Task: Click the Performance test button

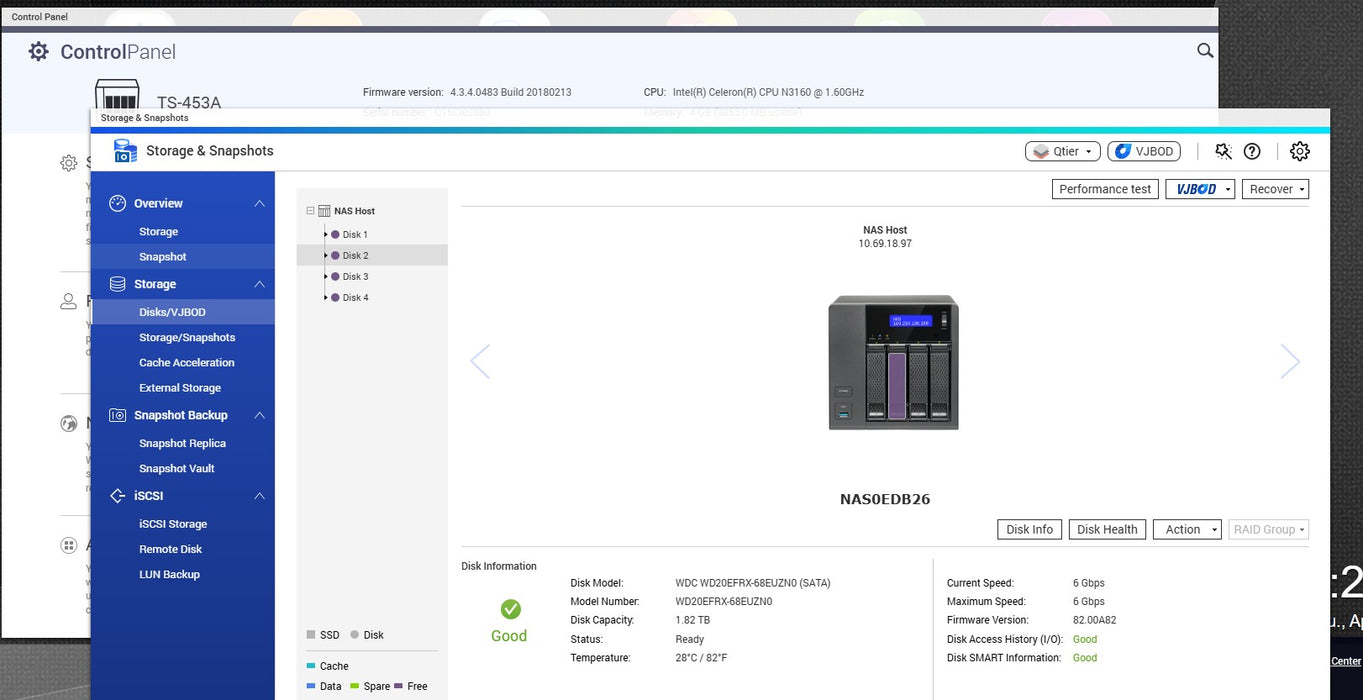Action: coord(1106,189)
